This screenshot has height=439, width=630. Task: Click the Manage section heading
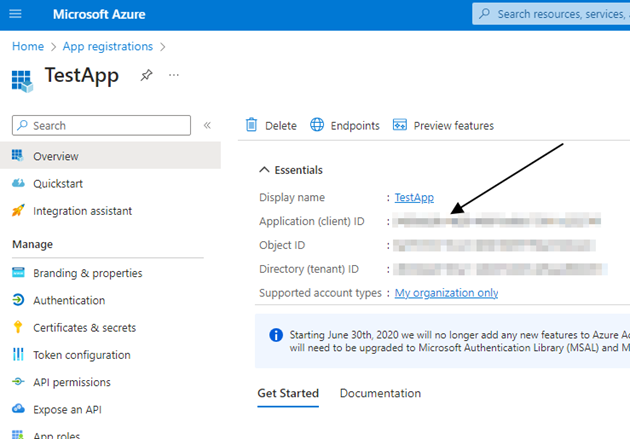33,244
